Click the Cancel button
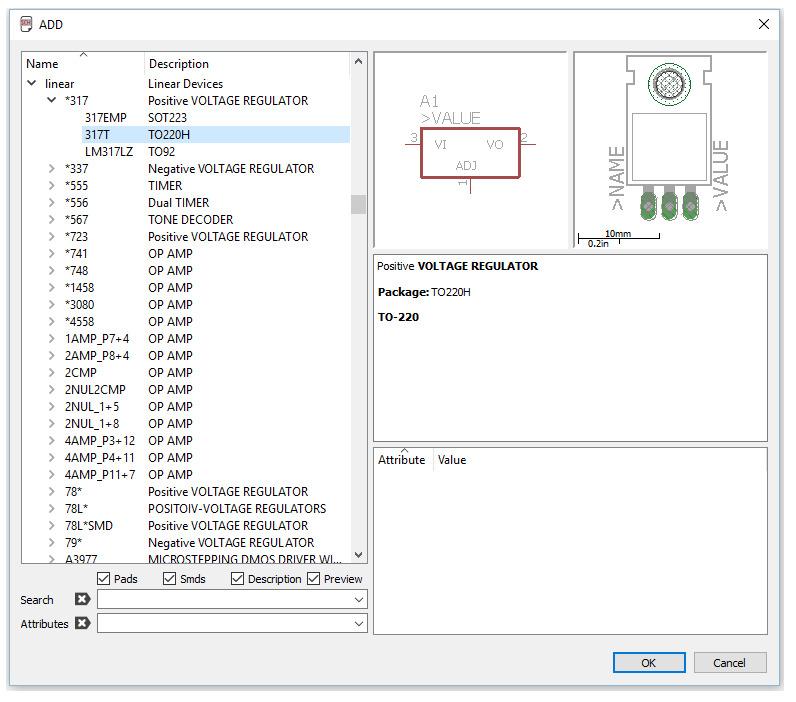The height and width of the screenshot is (702, 796). tap(729, 662)
